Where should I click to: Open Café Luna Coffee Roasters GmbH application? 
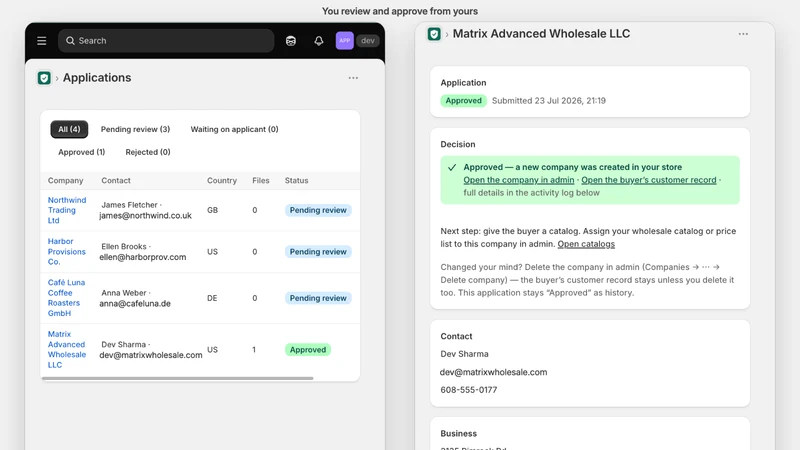tap(66, 298)
